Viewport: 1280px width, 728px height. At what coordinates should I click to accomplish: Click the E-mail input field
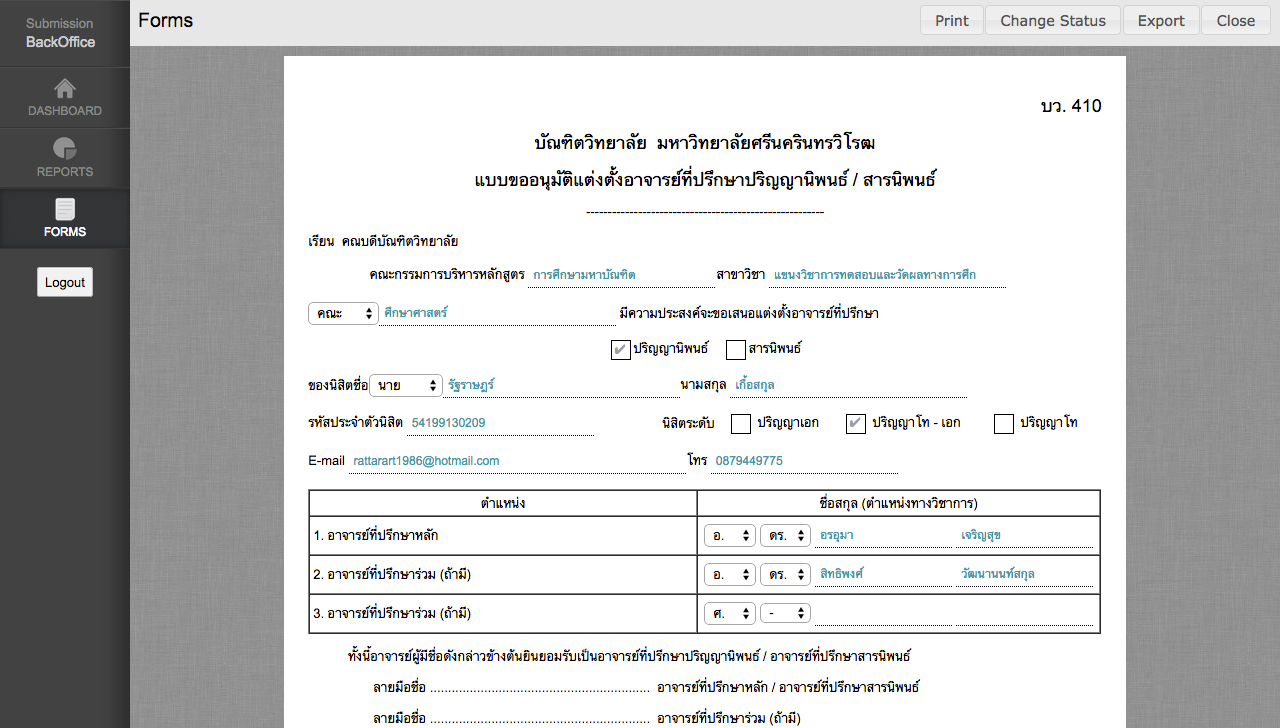click(x=512, y=461)
